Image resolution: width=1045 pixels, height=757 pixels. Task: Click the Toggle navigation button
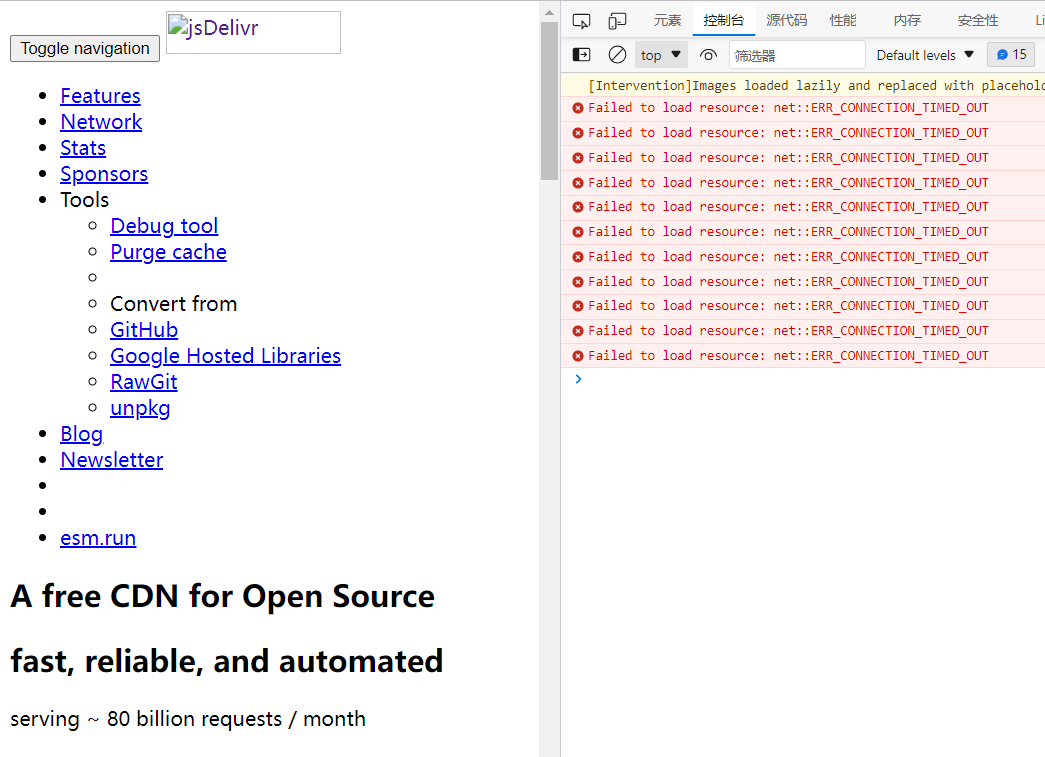pos(85,49)
